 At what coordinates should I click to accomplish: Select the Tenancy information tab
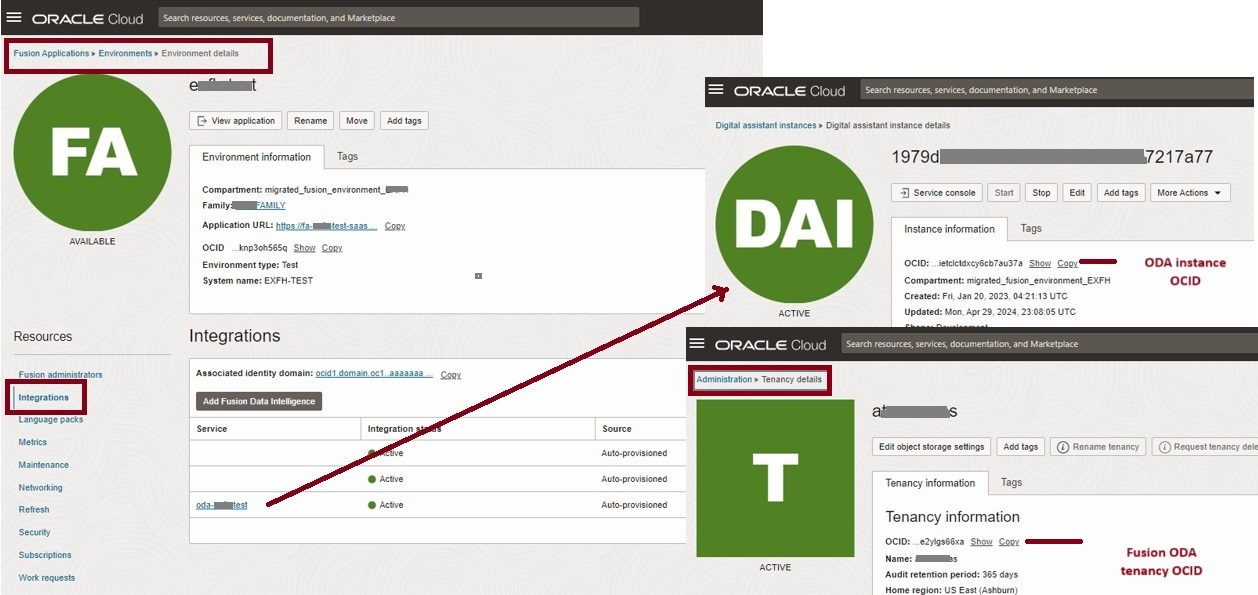click(930, 483)
